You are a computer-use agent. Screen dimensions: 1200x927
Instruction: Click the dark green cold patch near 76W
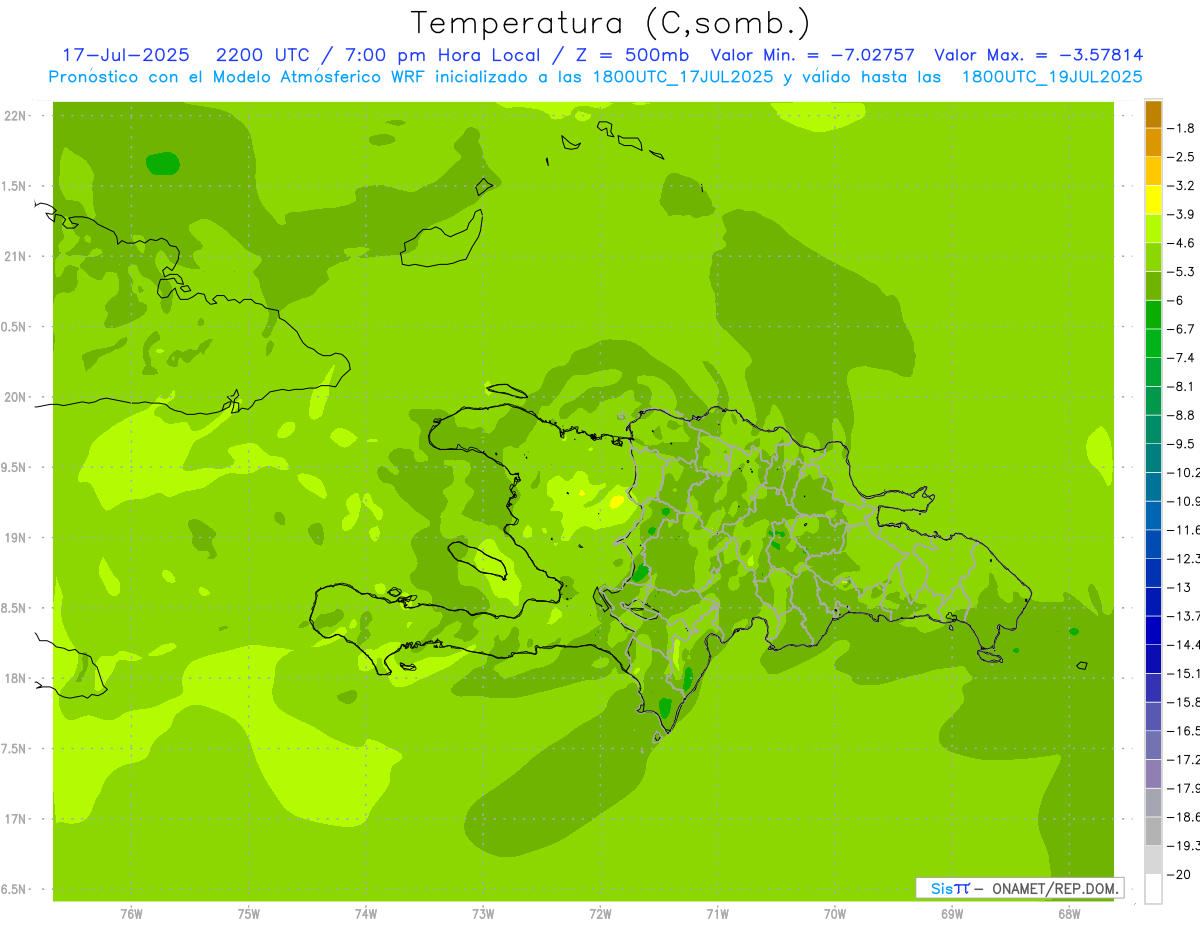click(x=162, y=164)
